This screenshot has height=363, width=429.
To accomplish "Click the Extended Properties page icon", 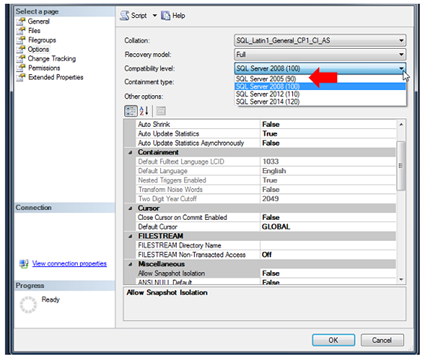I will [21, 77].
